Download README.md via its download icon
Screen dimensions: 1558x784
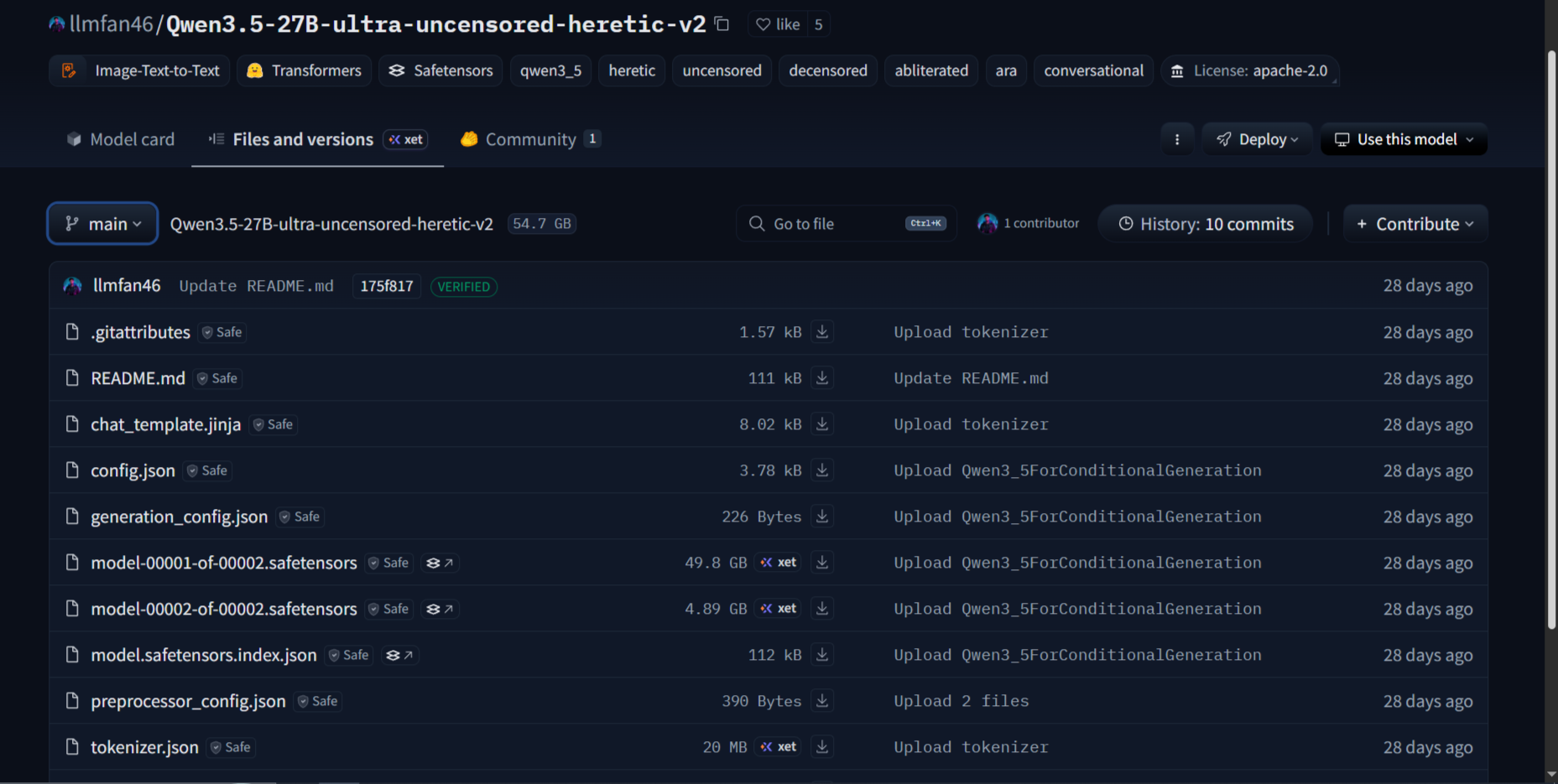pyautogui.click(x=822, y=378)
